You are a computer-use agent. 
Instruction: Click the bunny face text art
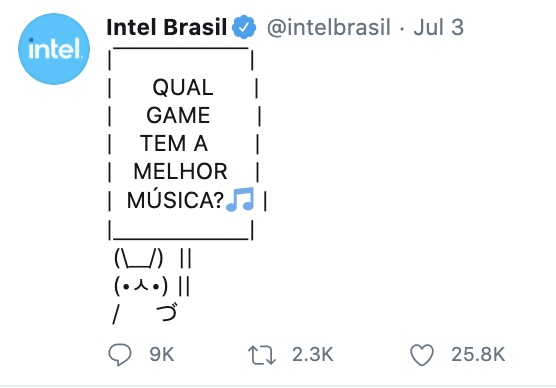[x=141, y=286]
